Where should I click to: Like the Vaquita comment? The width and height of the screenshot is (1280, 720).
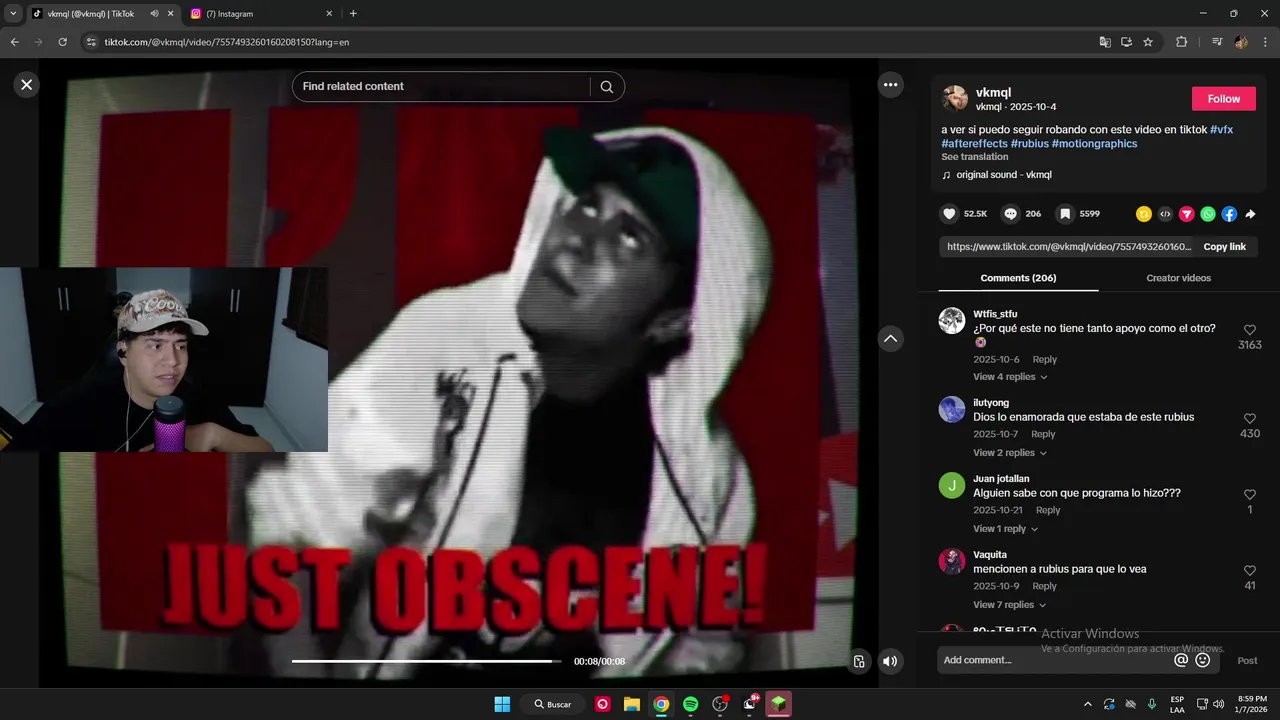[x=1249, y=571]
